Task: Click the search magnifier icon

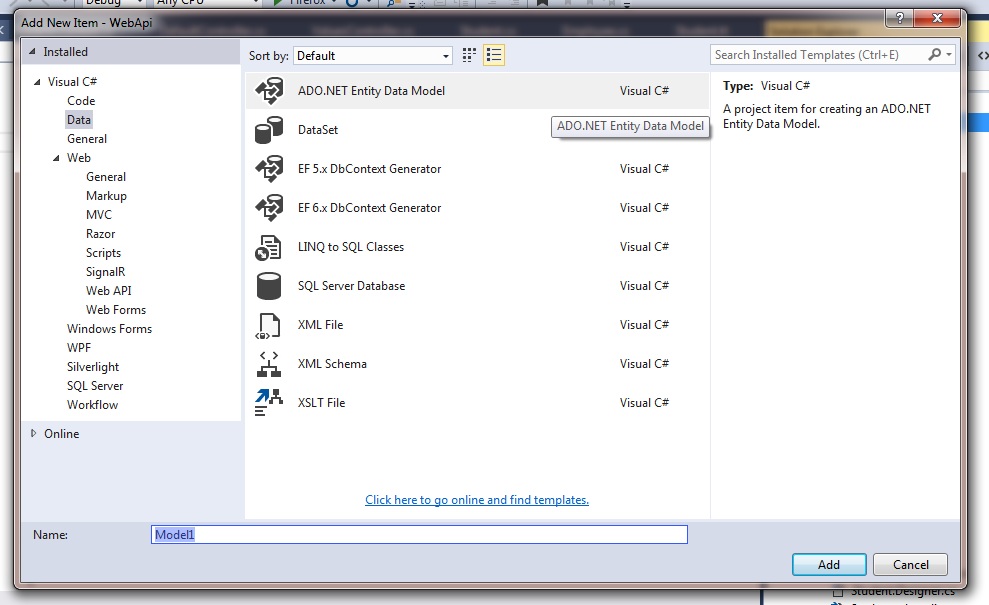Action: pos(934,55)
